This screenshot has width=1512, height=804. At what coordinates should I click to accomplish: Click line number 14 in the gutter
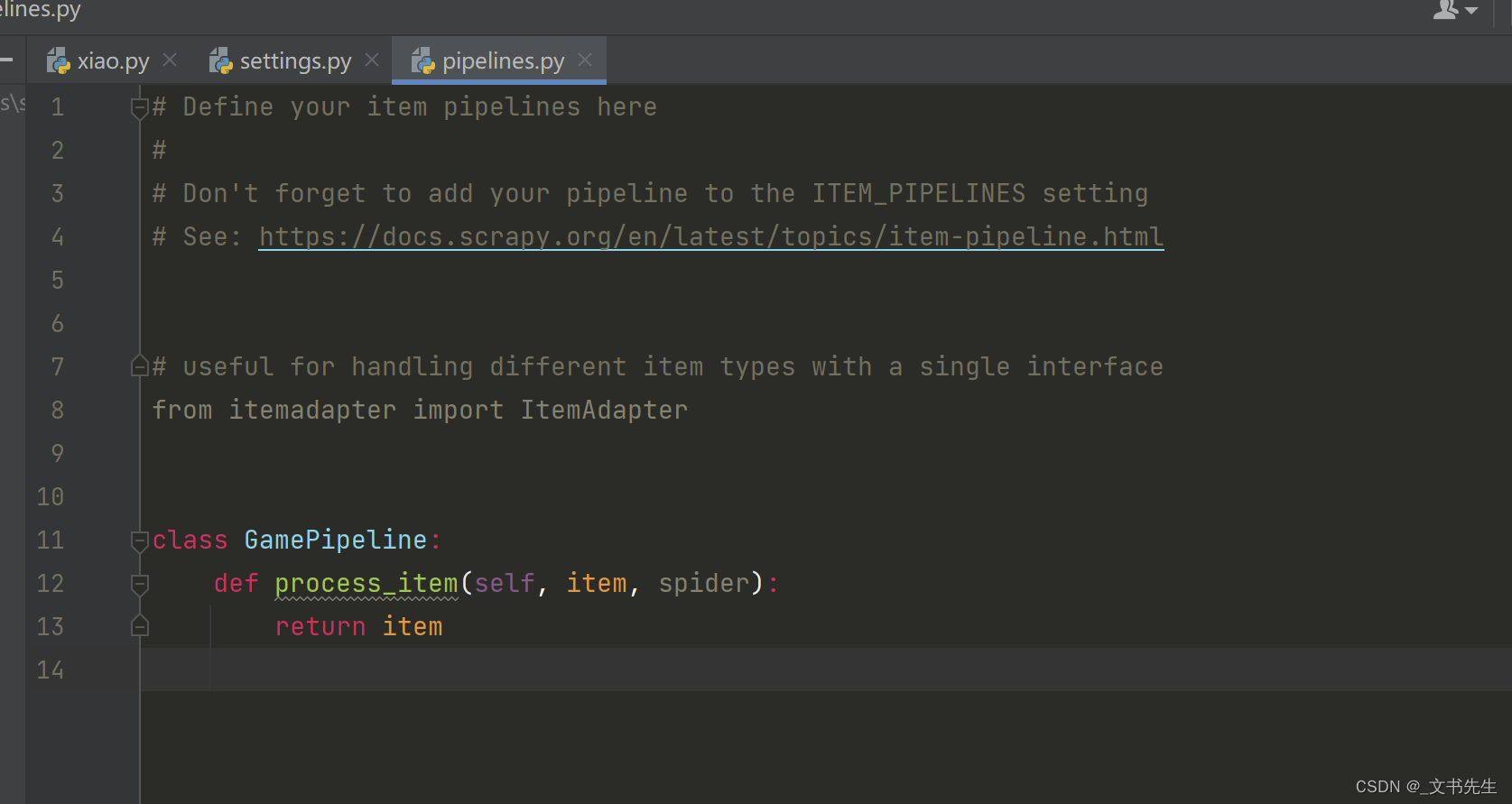coord(51,670)
